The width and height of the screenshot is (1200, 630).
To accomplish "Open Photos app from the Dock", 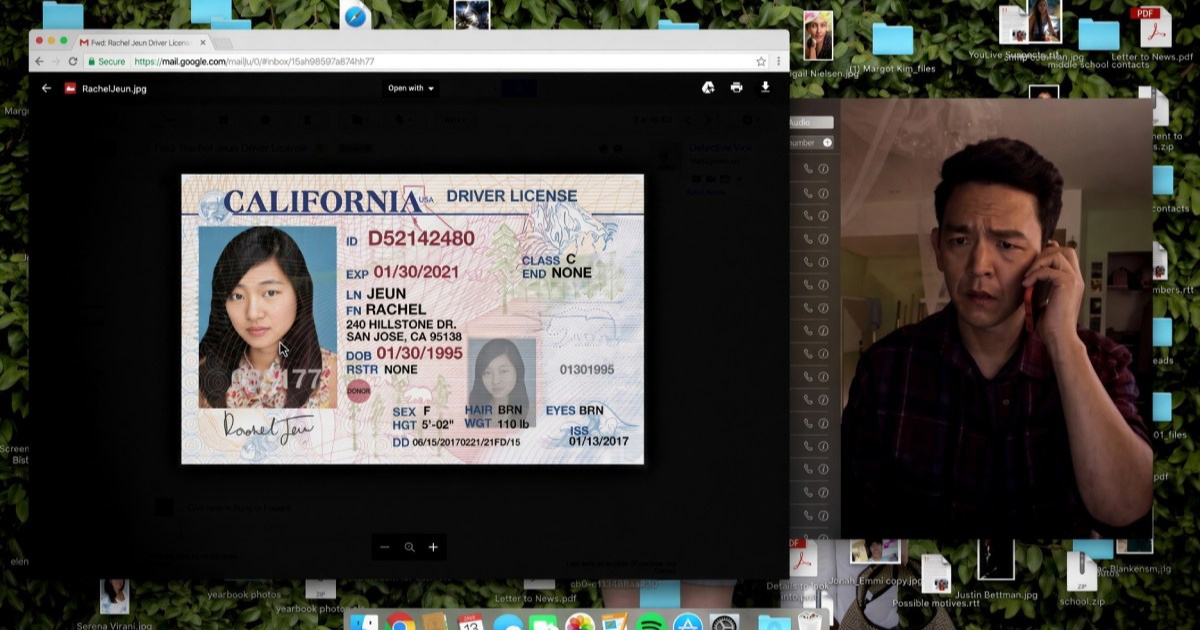I will pyautogui.click(x=579, y=623).
